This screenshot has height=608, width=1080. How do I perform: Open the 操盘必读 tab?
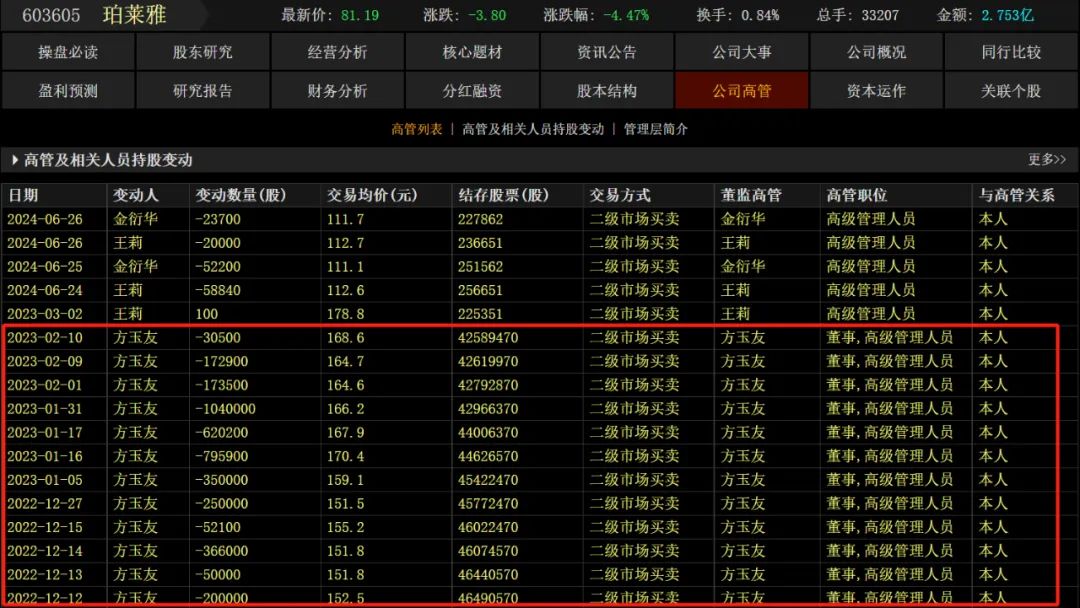pos(68,52)
